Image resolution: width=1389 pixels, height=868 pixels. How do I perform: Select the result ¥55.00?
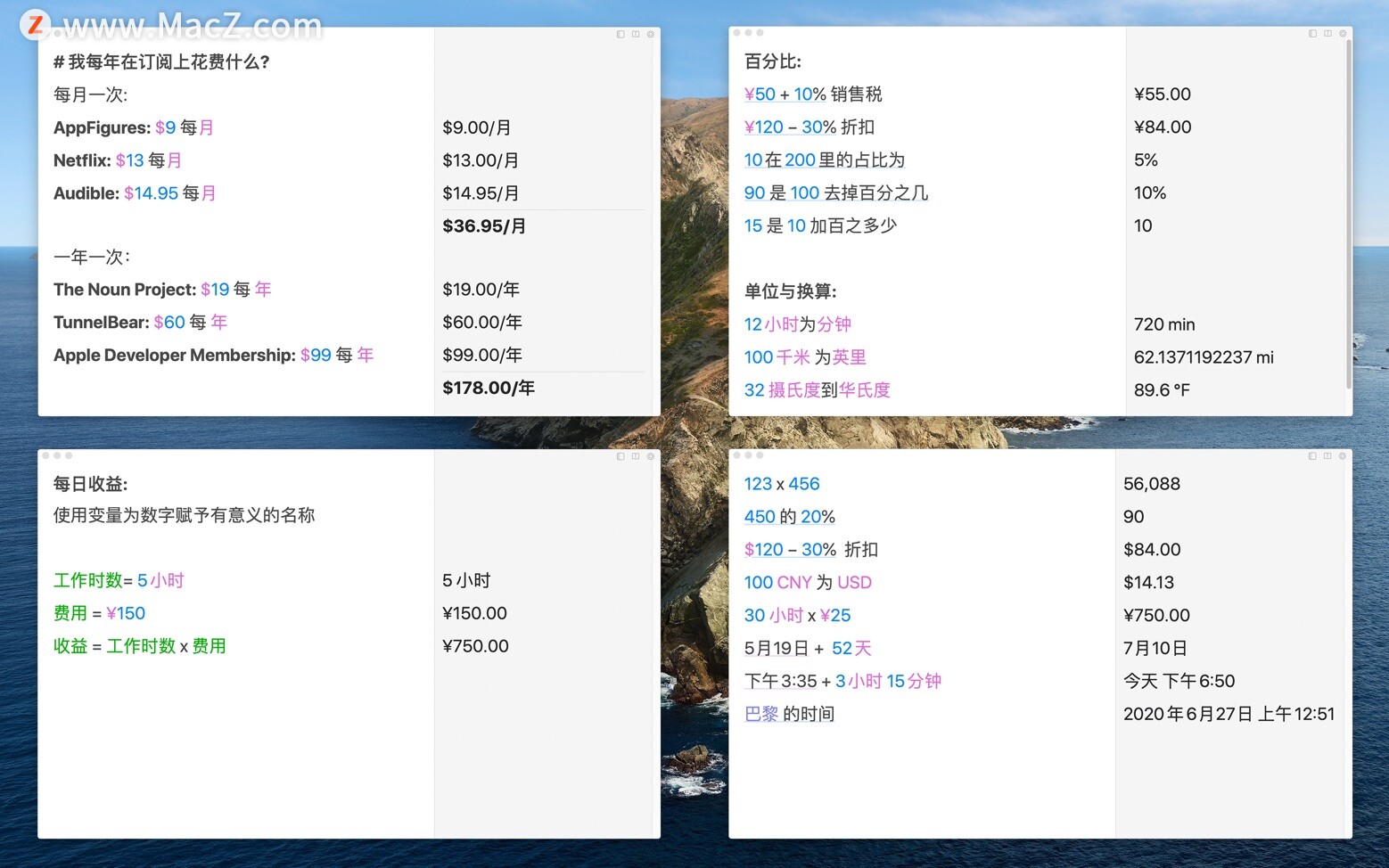point(1163,94)
